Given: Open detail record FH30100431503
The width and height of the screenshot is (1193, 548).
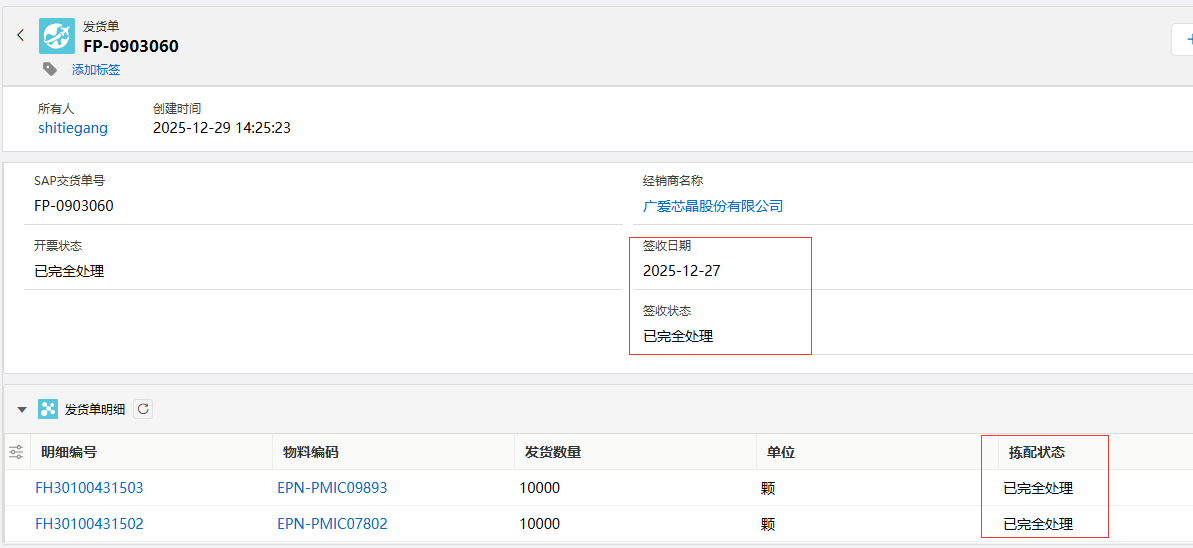Looking at the screenshot, I should click(89, 488).
